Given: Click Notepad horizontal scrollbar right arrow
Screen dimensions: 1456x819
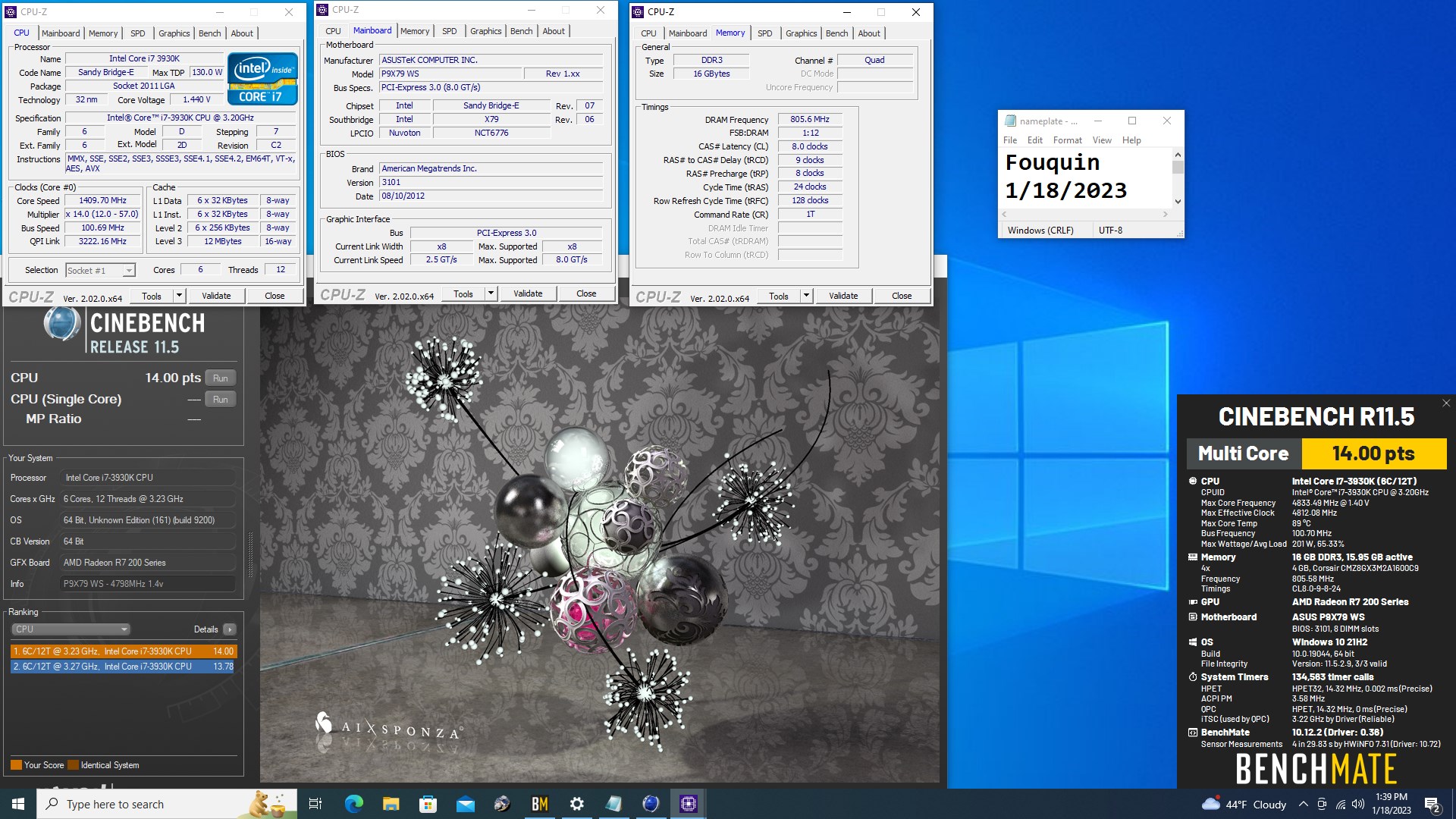Looking at the screenshot, I should click(x=1166, y=215).
